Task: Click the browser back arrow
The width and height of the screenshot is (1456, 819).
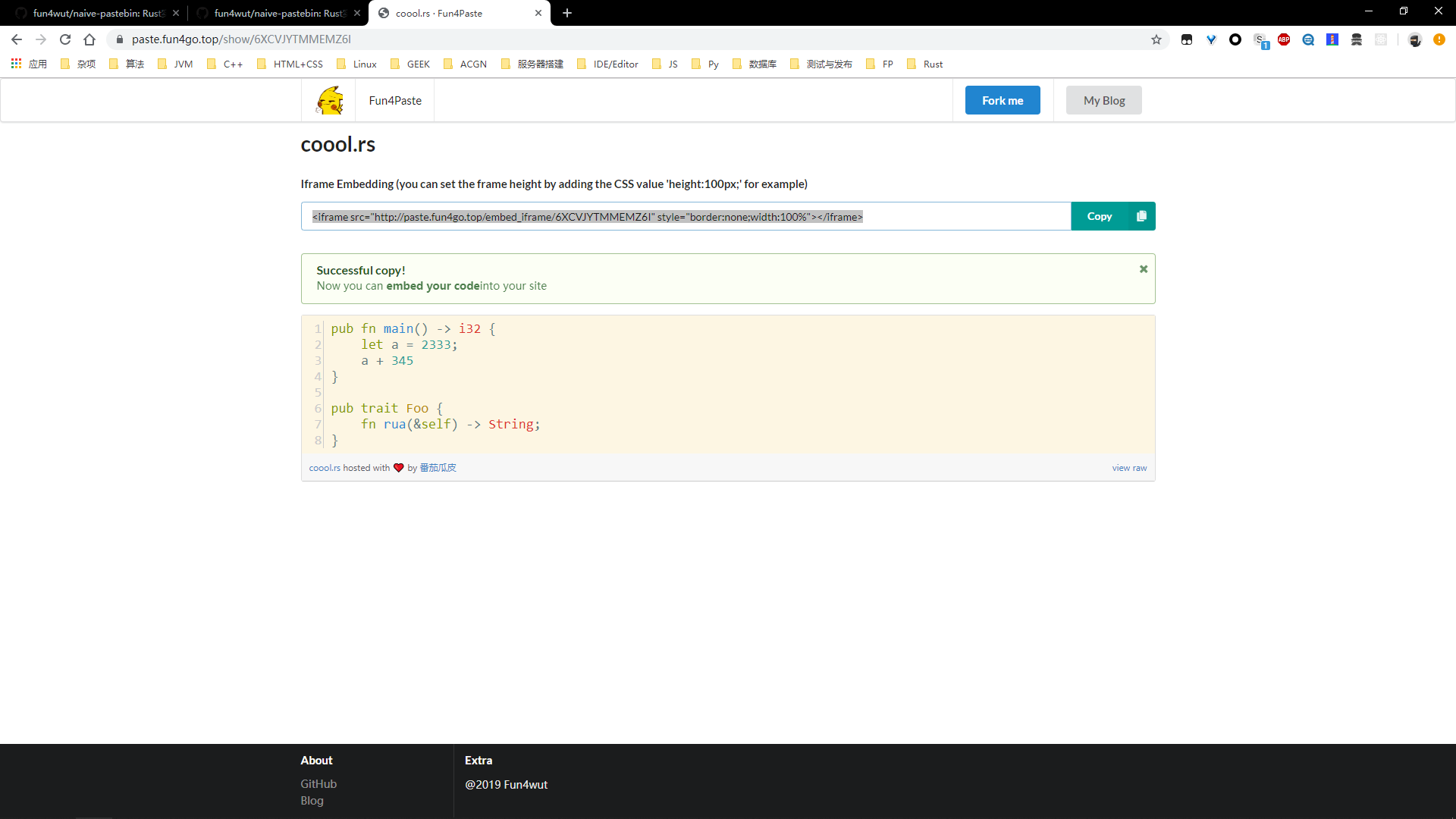Action: coord(17,39)
